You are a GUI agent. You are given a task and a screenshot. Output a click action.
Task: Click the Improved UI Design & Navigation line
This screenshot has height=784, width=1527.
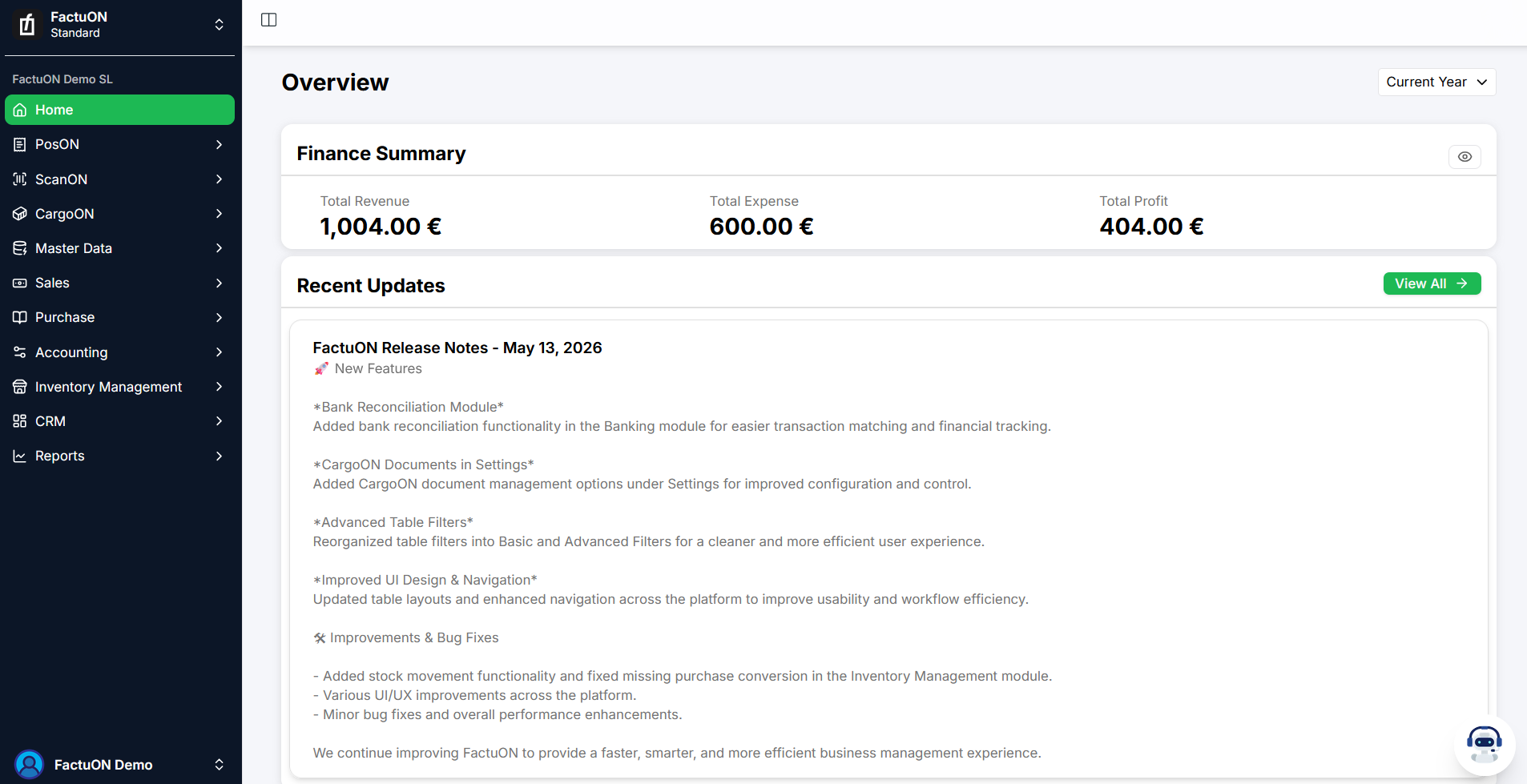tap(425, 580)
